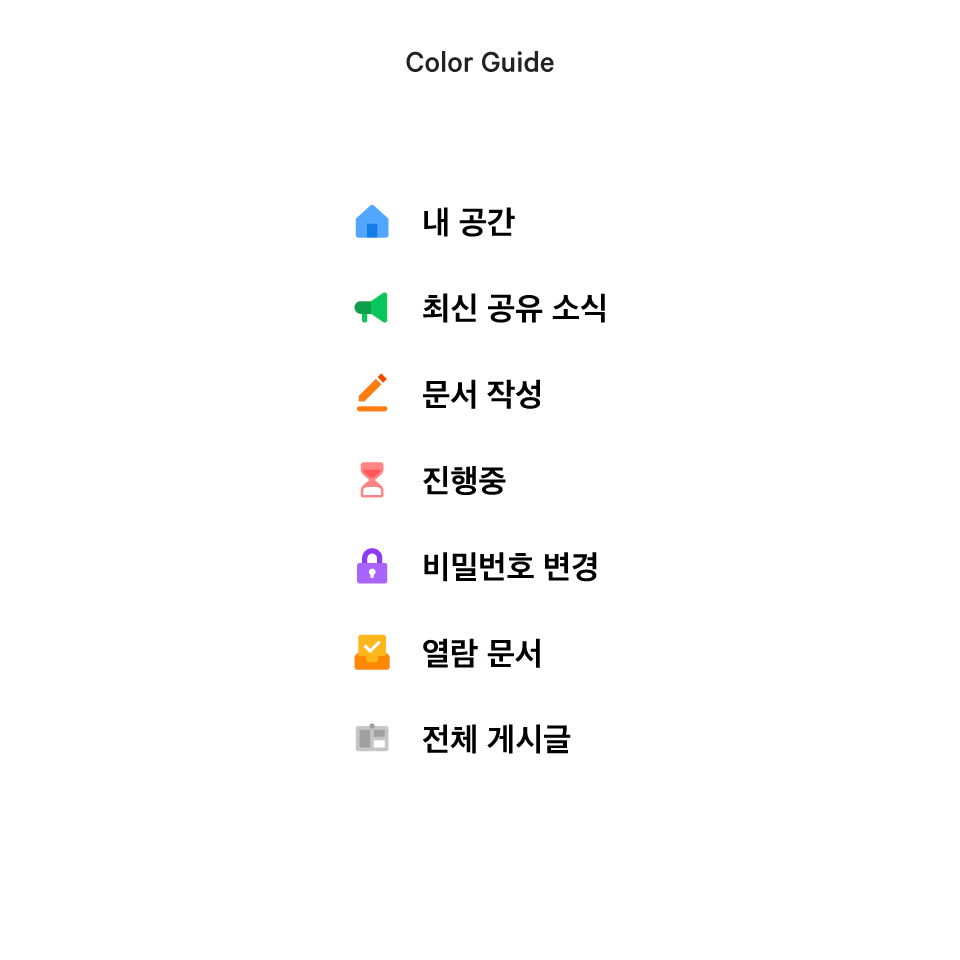Open viewed documents via inbox icon
The height and width of the screenshot is (960, 960).
[372, 653]
